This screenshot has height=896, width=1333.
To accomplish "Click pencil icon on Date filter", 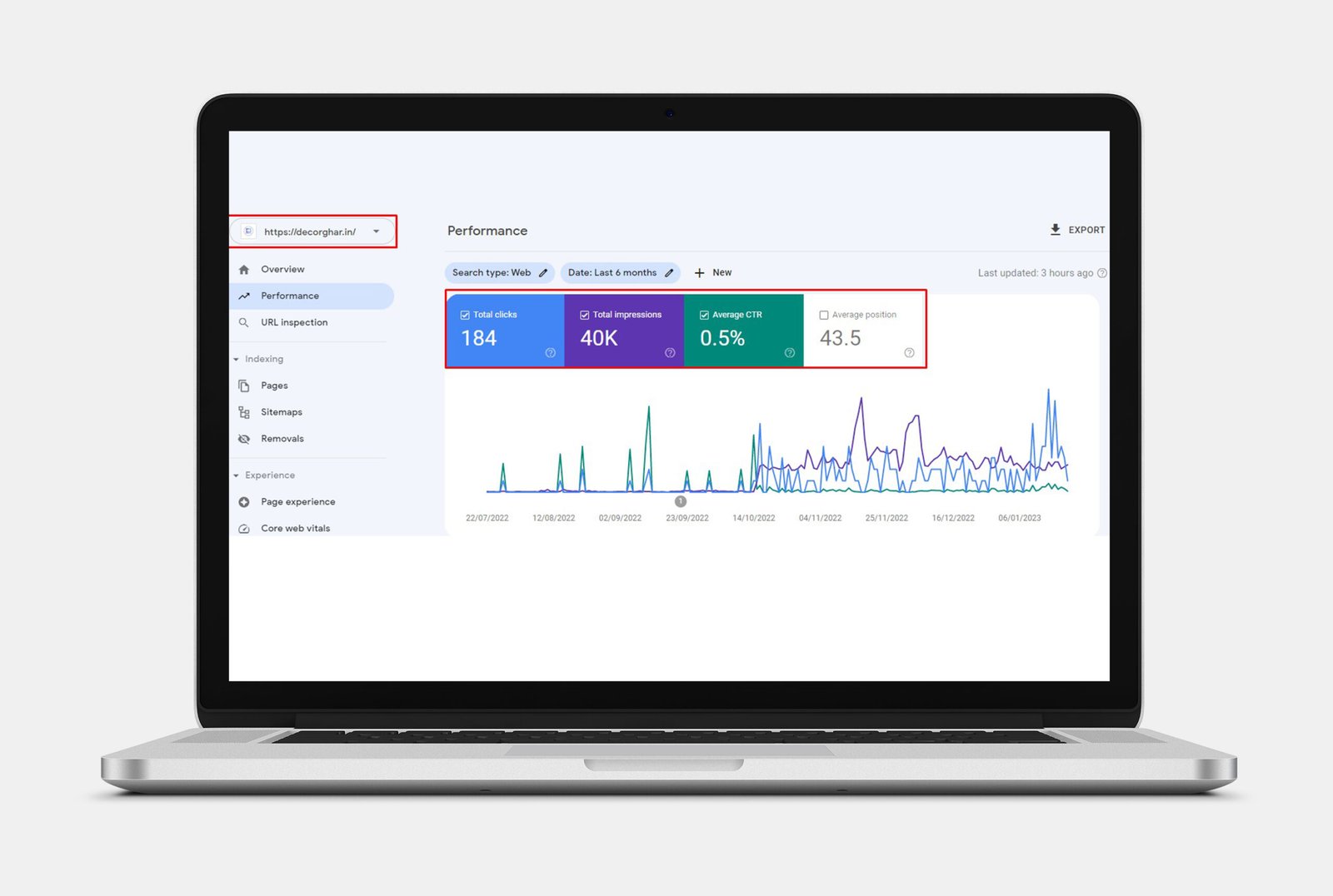I will [x=669, y=272].
